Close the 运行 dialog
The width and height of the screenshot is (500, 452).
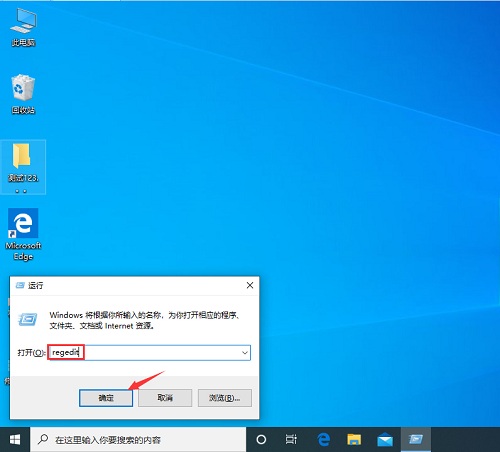250,285
